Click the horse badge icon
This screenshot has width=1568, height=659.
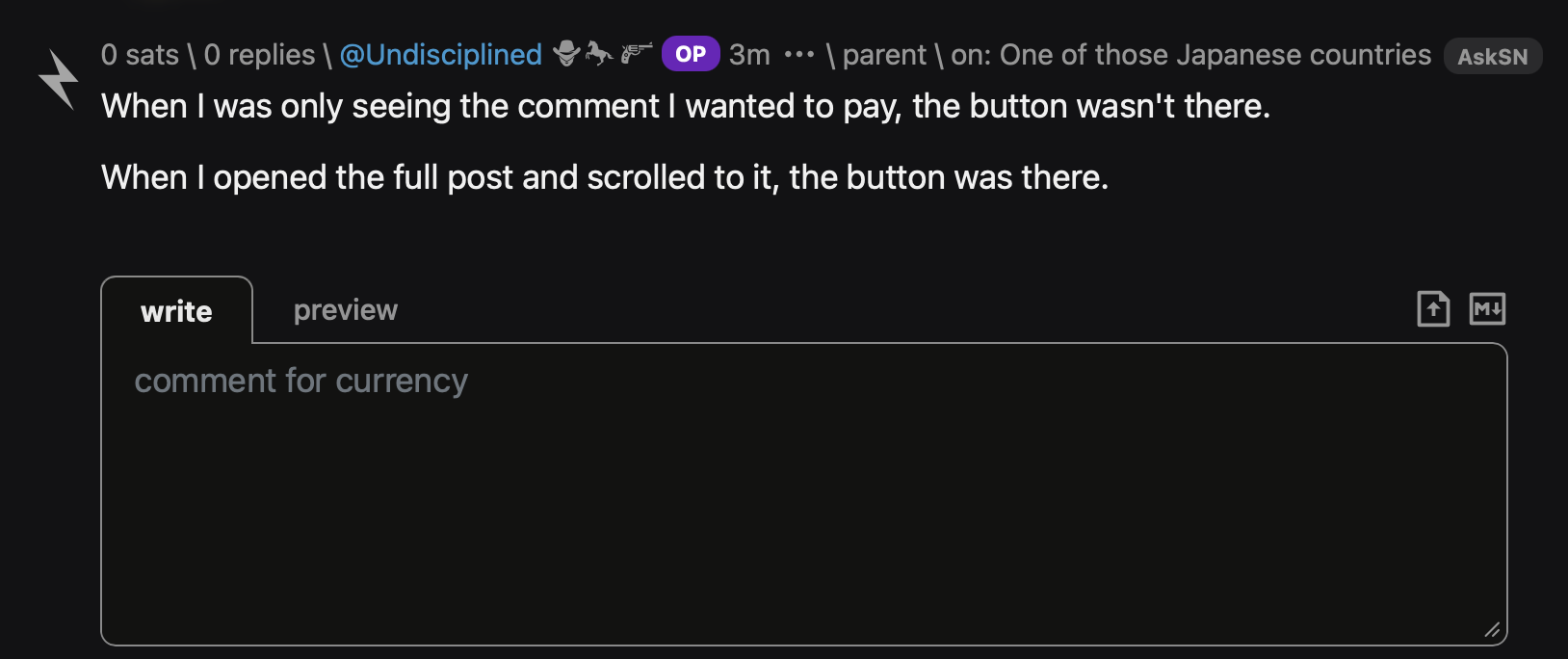tap(599, 54)
